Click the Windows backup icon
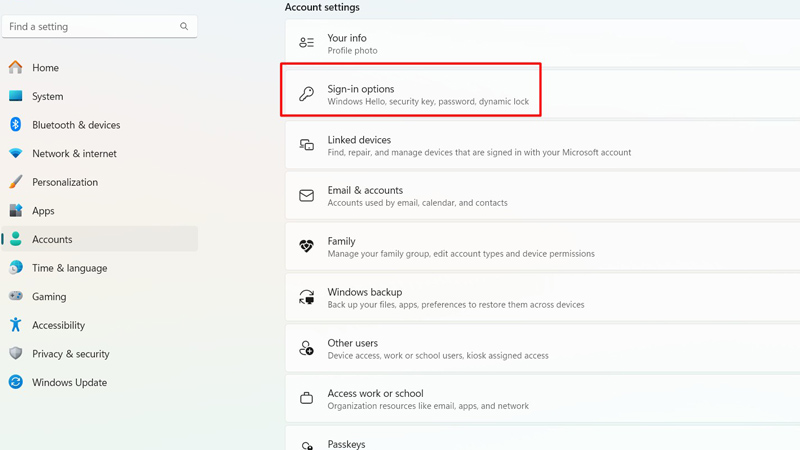 point(306,297)
